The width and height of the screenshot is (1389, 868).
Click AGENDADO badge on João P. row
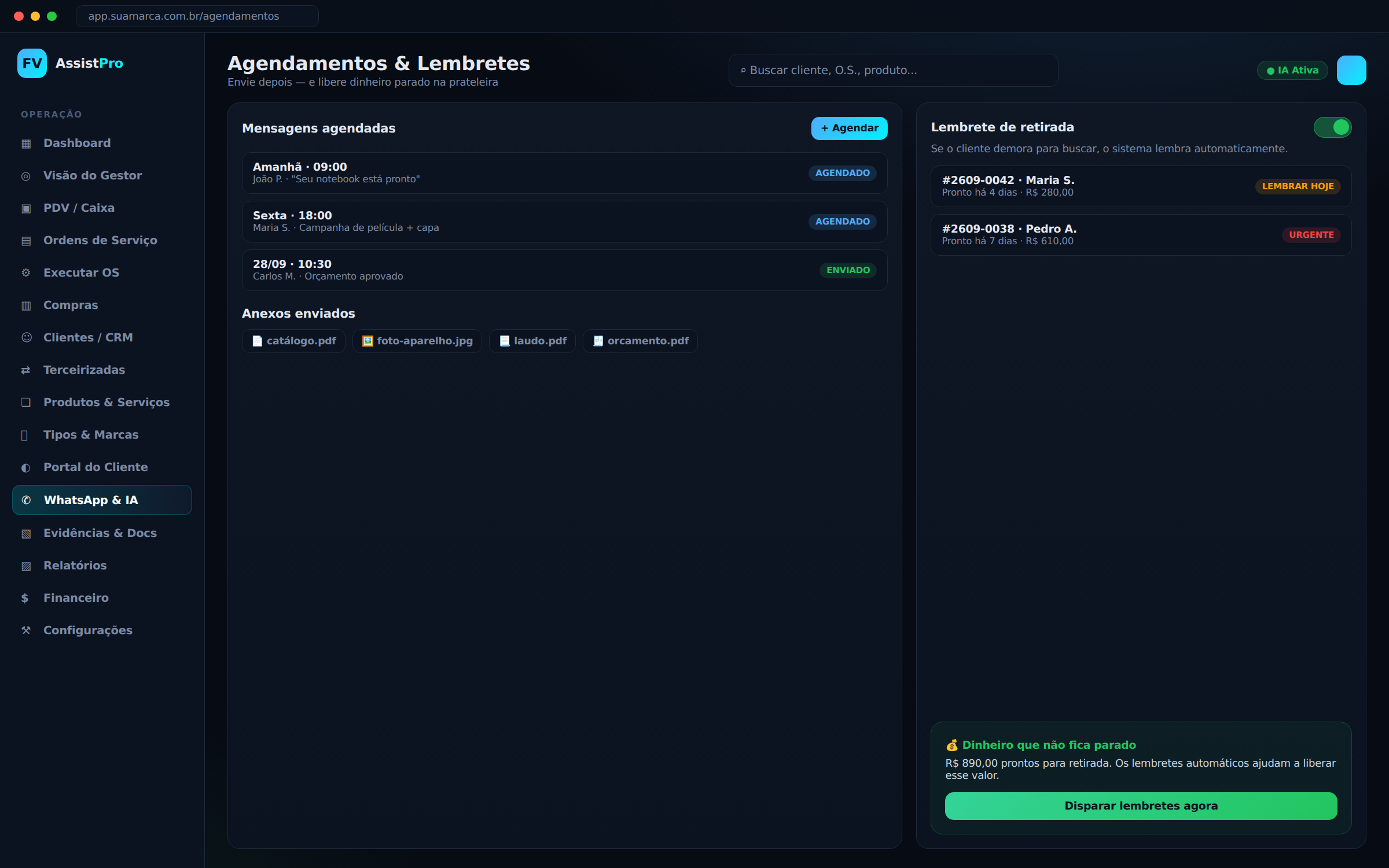point(842,173)
